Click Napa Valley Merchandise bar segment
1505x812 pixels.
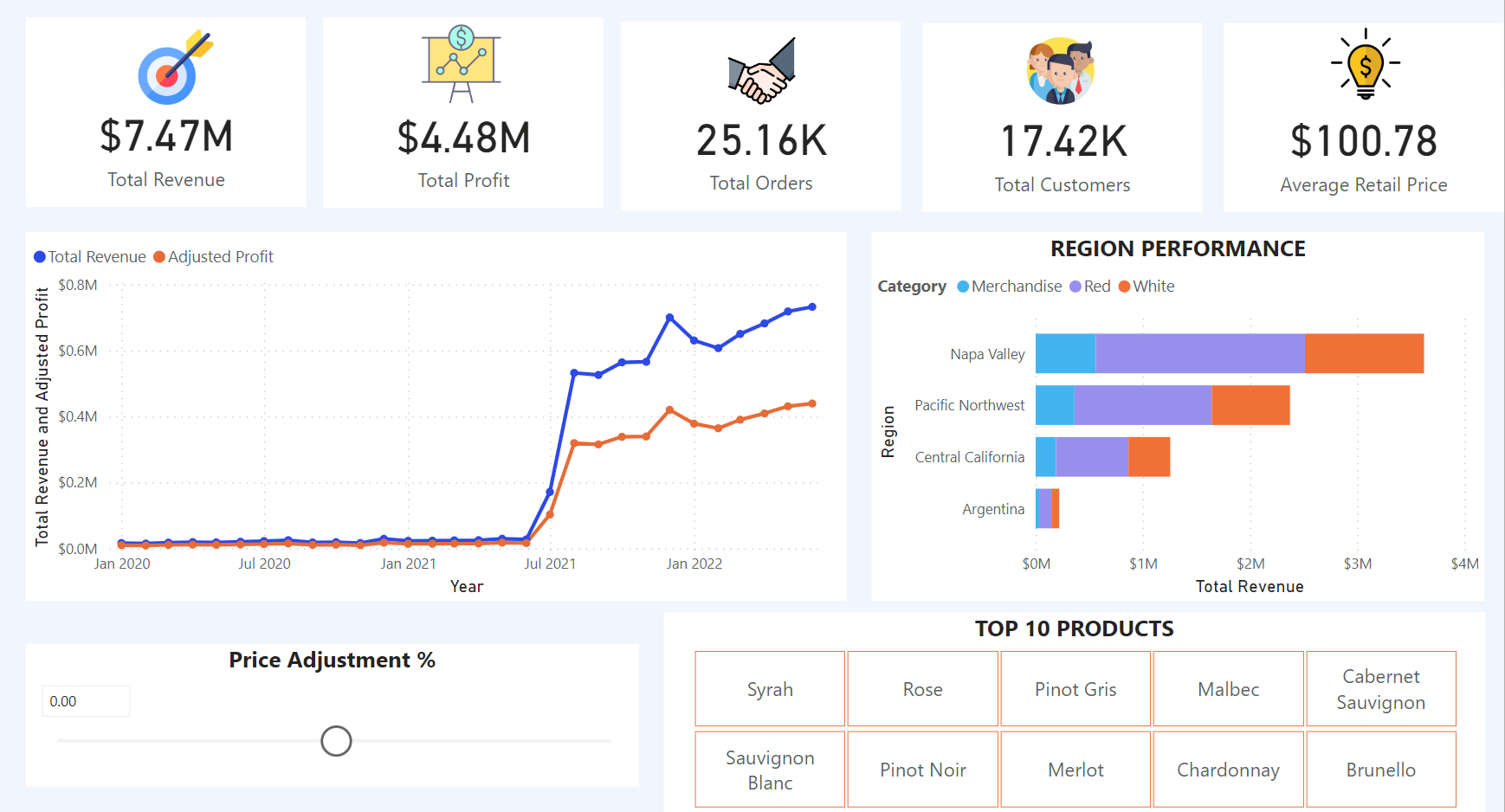(1066, 353)
